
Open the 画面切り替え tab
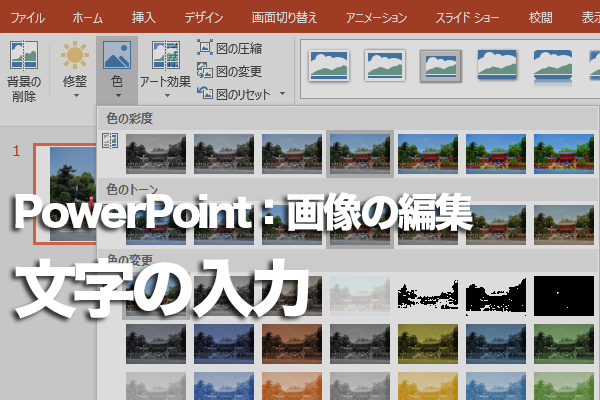(x=284, y=18)
